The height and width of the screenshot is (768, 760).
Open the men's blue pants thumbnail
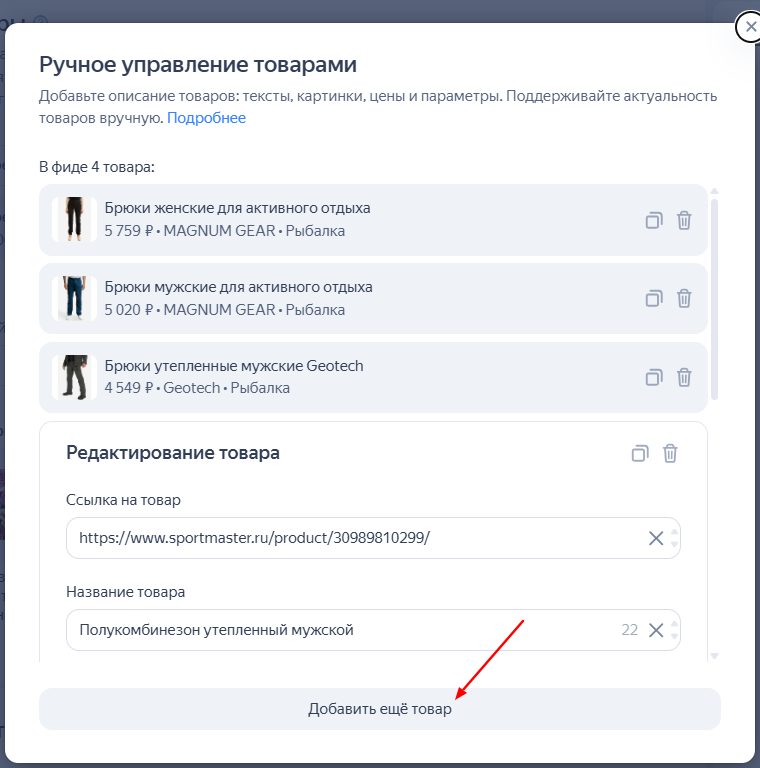74,298
